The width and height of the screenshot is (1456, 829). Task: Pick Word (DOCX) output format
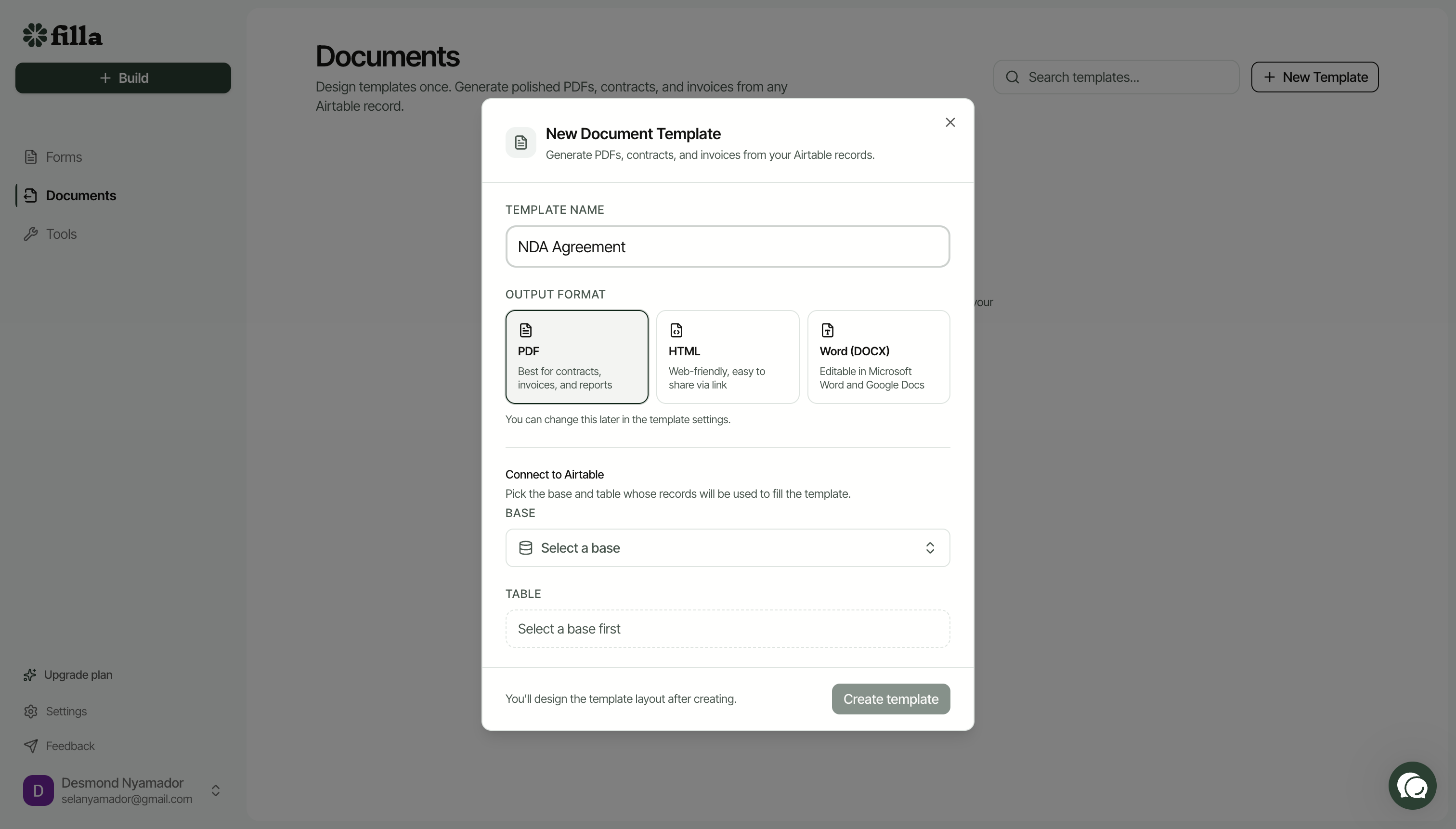(878, 357)
